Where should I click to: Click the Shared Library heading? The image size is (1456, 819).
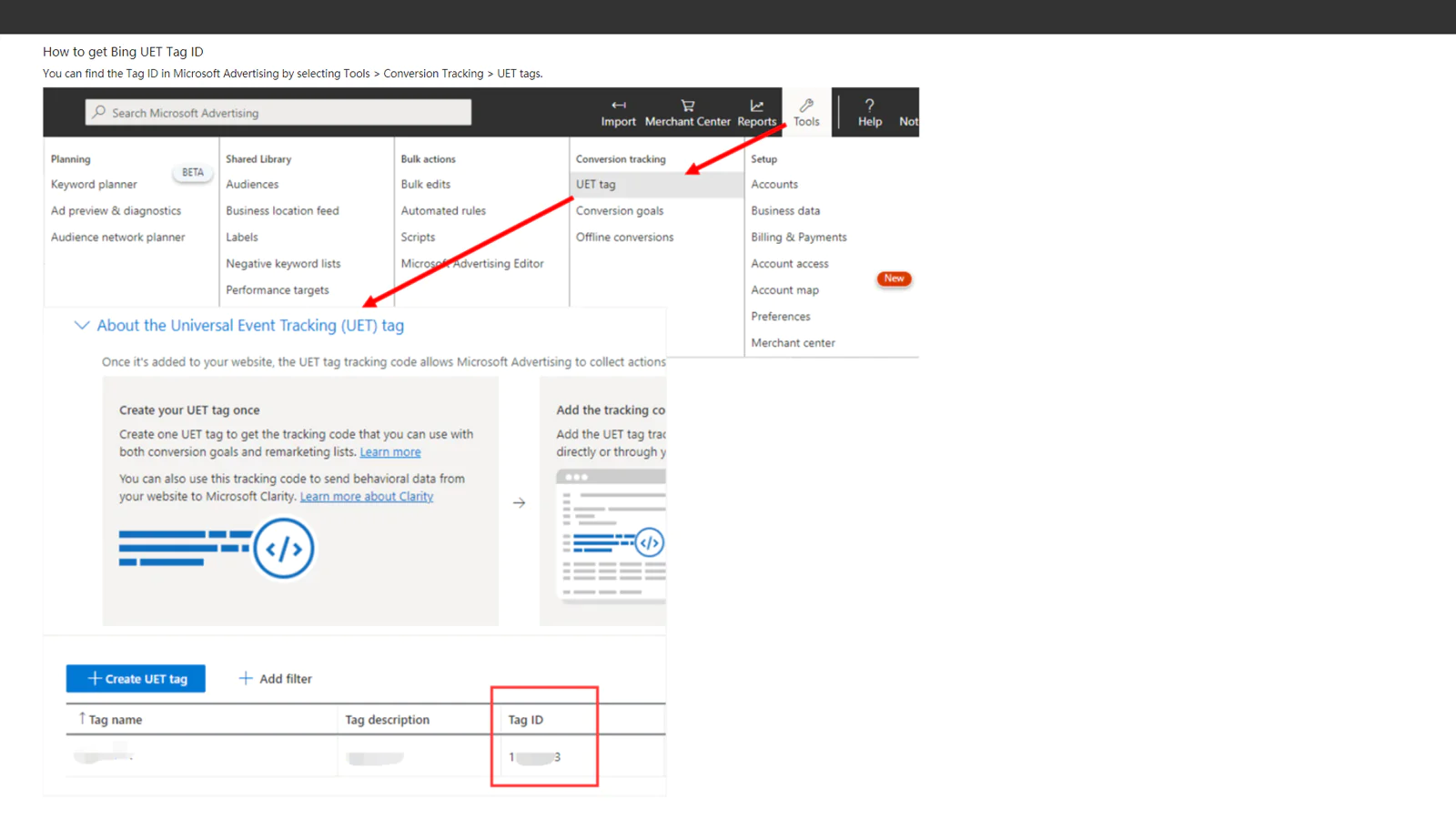coord(258,158)
